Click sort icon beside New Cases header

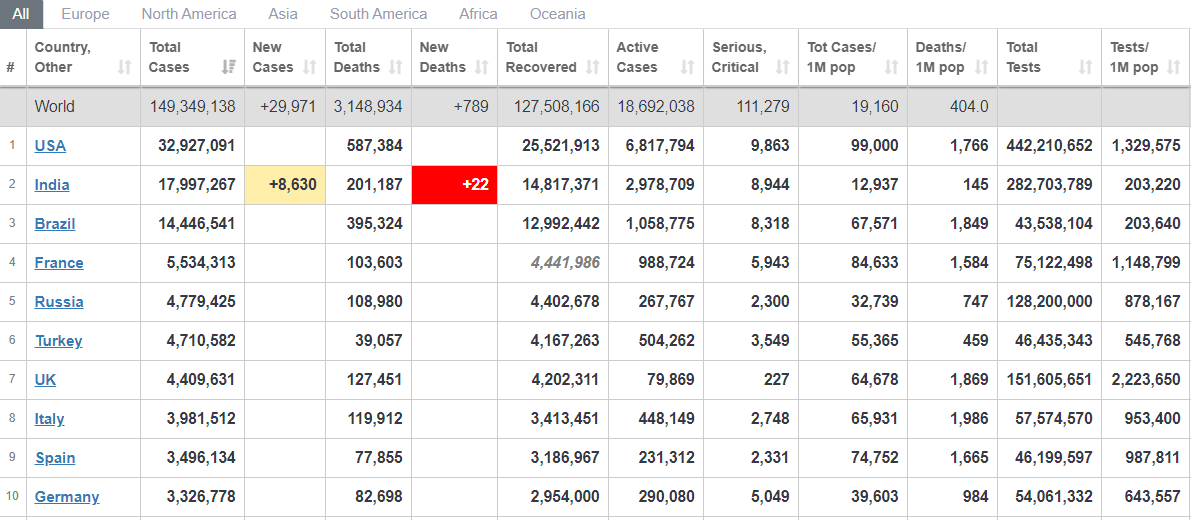click(x=310, y=68)
